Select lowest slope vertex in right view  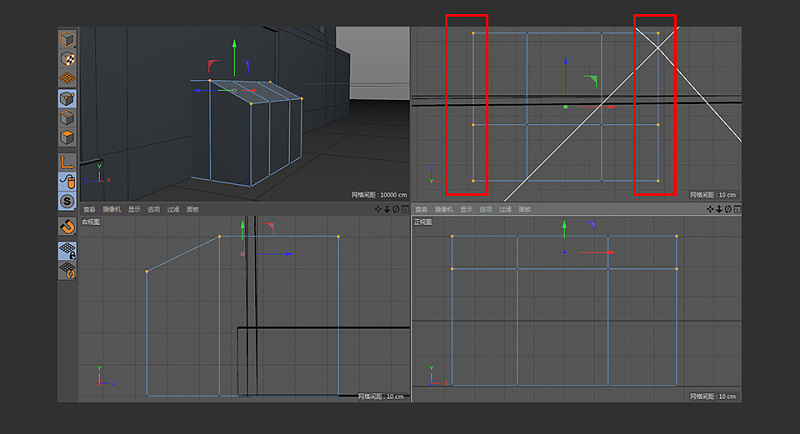tap(147, 271)
